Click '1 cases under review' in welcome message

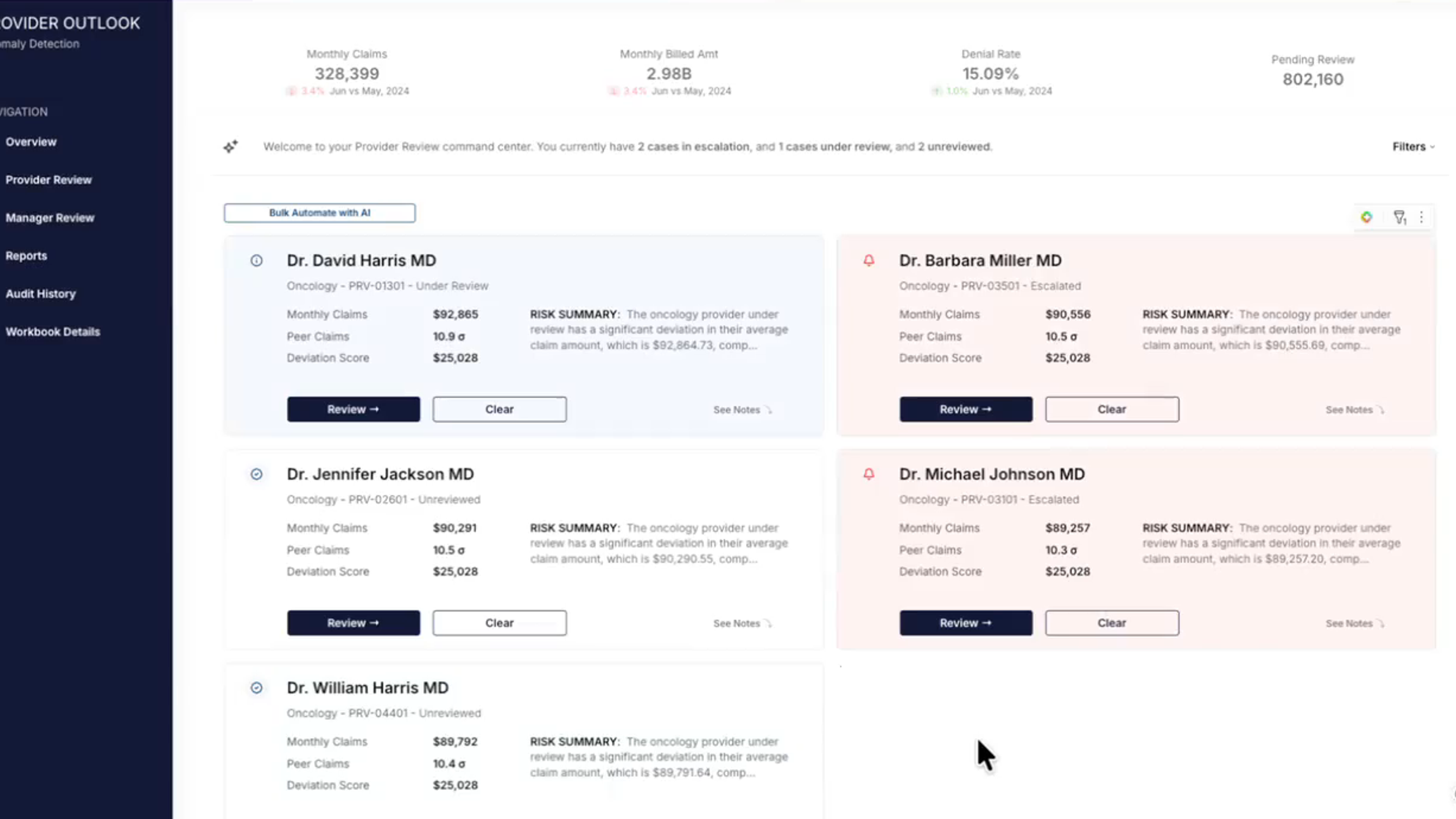(x=834, y=147)
